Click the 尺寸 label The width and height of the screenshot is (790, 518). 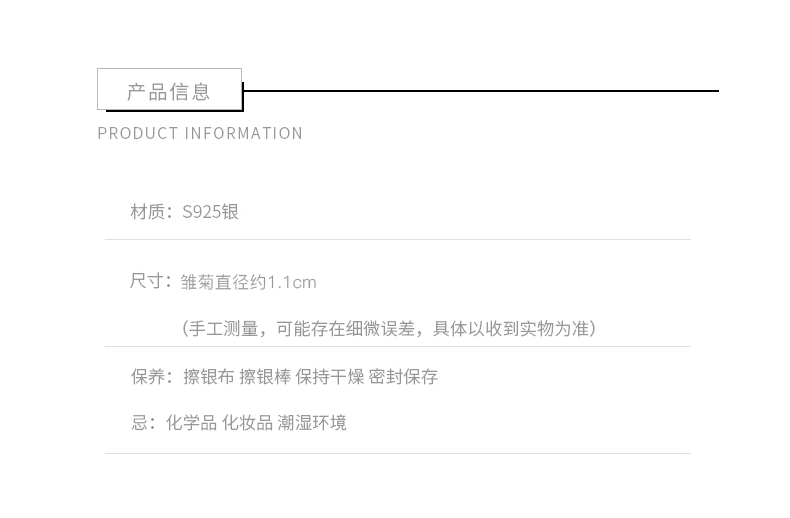click(146, 281)
